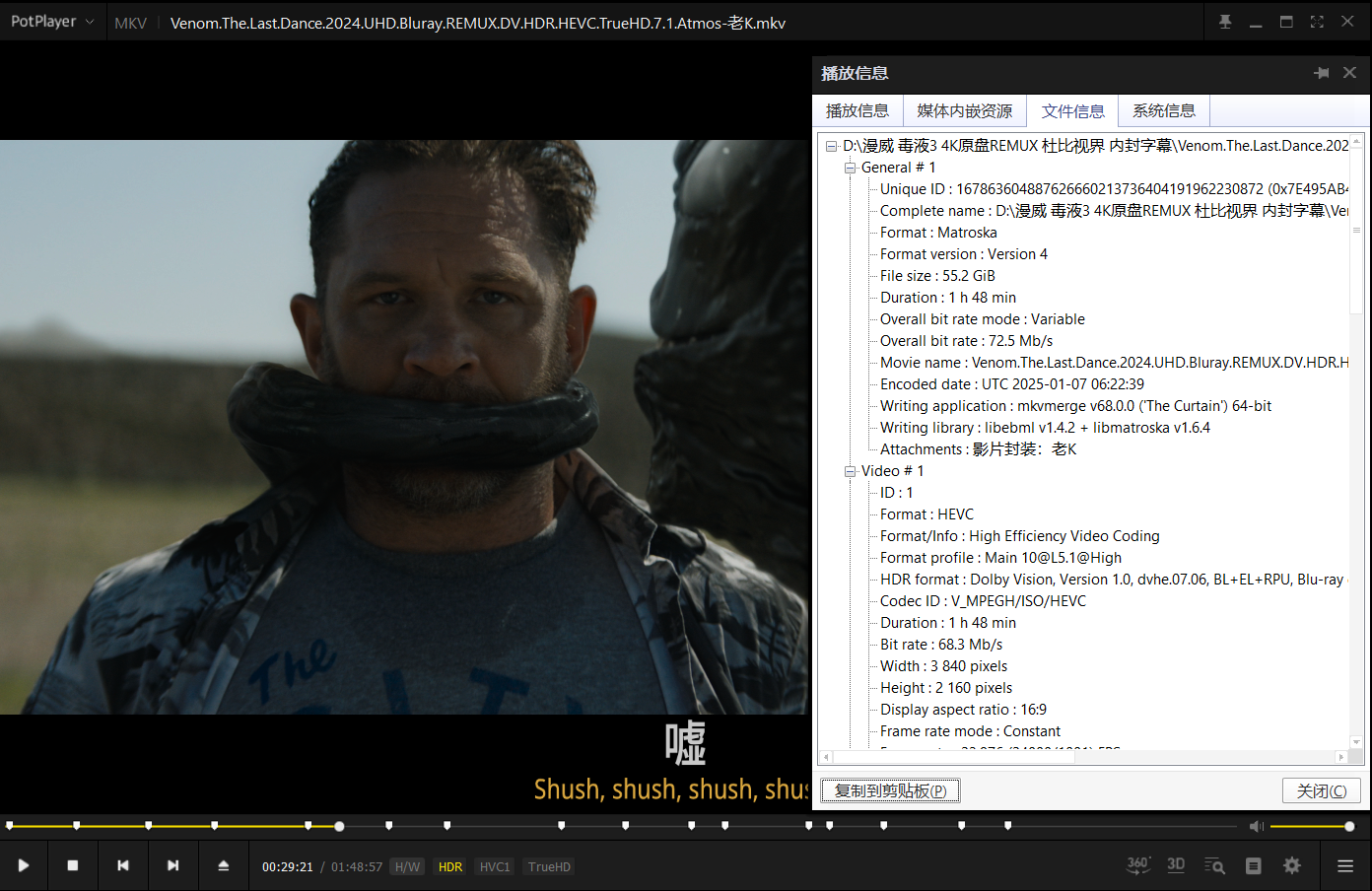Viewport: 1372px width, 891px height.
Task: Select the 'File size : 55.2 GiB' row
Action: (x=937, y=276)
